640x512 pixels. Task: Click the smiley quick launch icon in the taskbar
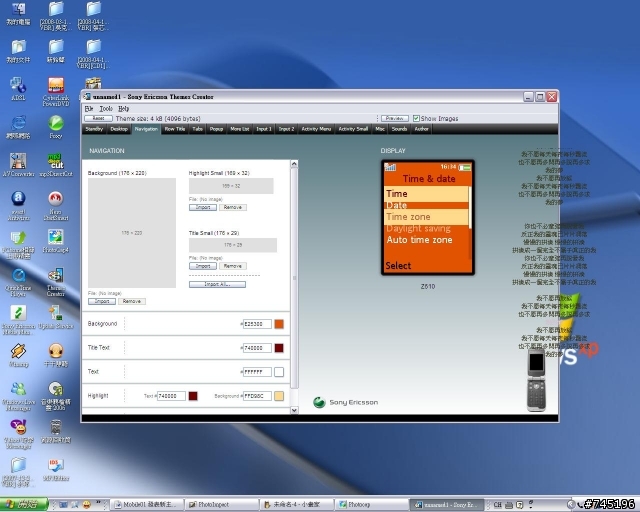pyautogui.click(x=87, y=505)
